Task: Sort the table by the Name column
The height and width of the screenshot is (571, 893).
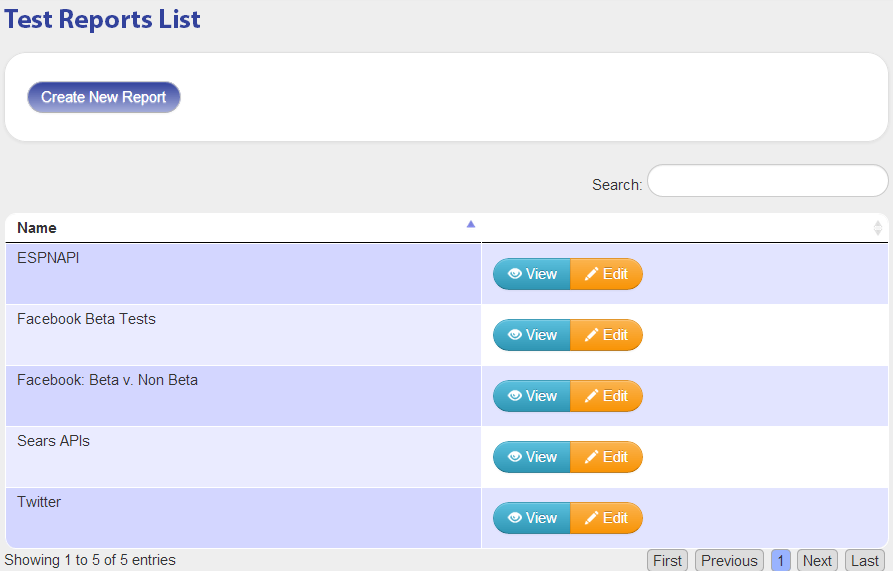Action: click(x=243, y=228)
